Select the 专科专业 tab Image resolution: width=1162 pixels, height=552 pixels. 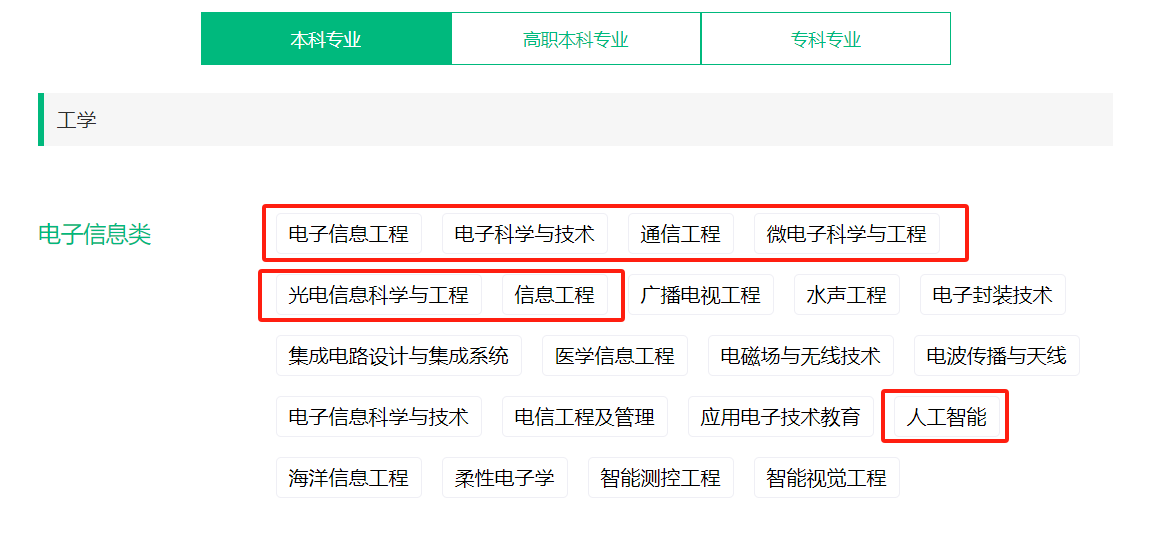[x=825, y=39]
